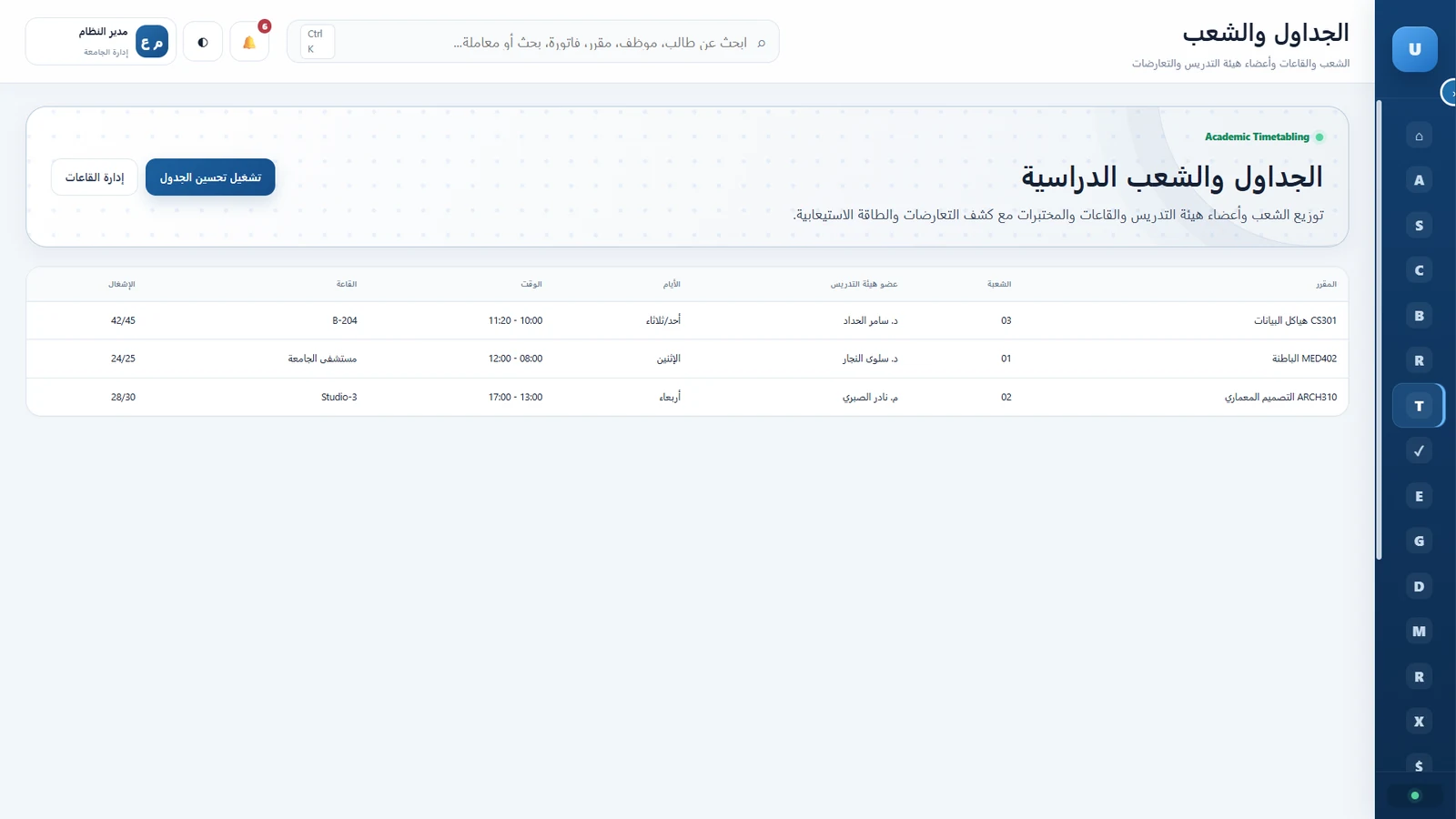Open the C module in sidebar
Image resolution: width=1456 pixels, height=819 pixels.
(1419, 270)
